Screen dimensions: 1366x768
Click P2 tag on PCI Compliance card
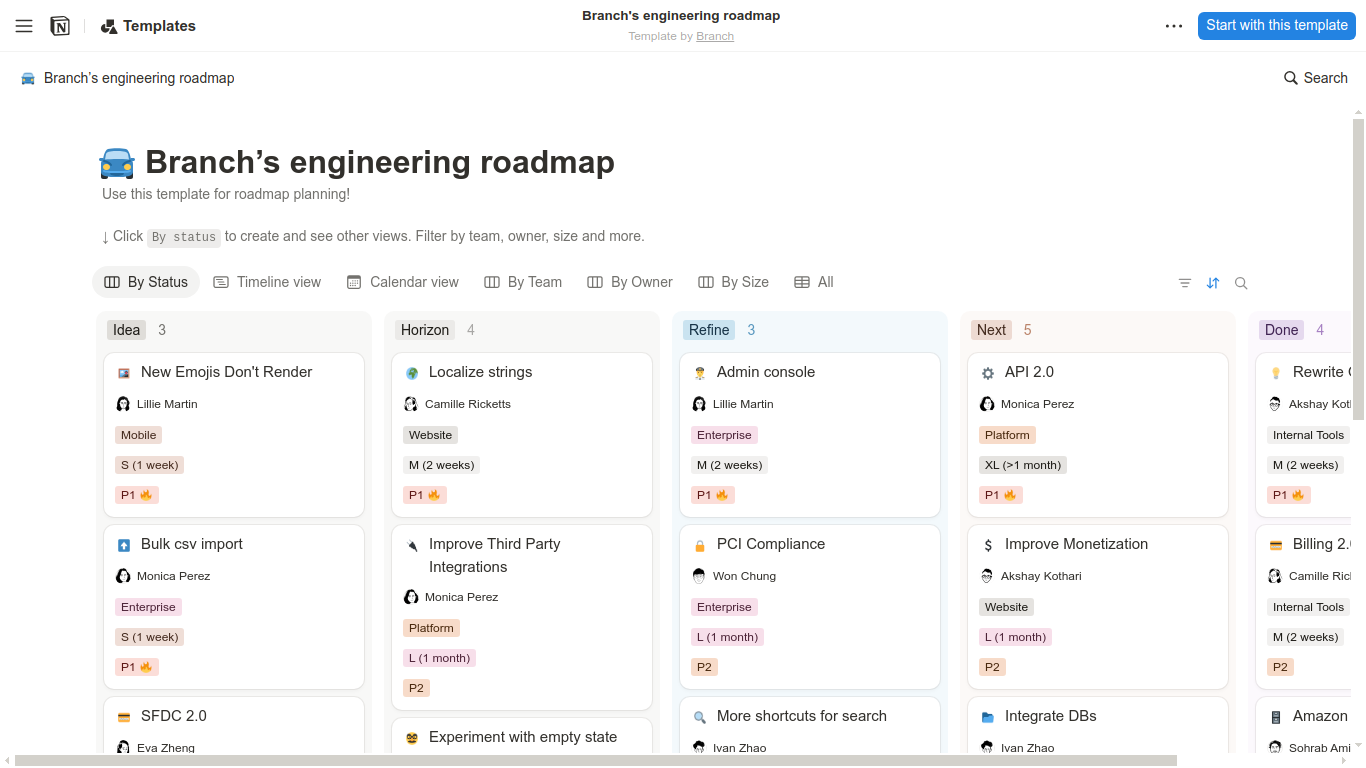point(704,667)
